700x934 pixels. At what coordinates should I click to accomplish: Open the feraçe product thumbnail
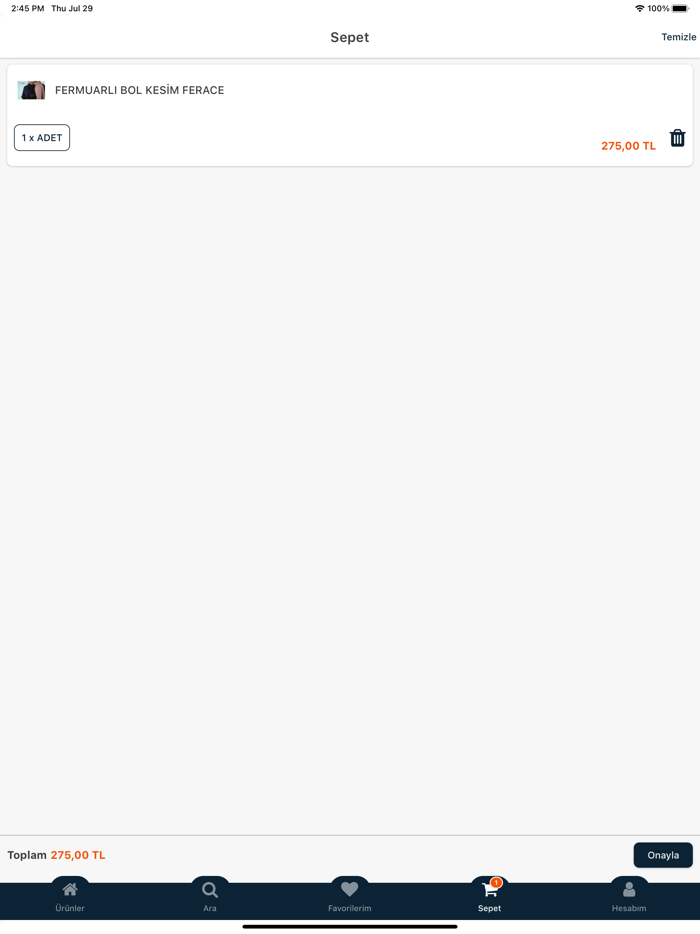32,90
